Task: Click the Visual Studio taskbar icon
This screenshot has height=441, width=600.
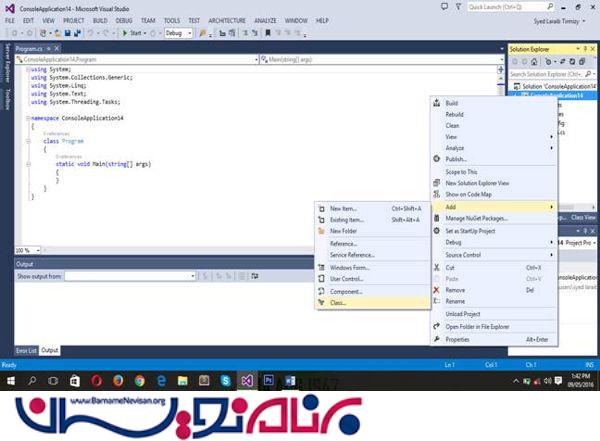Action: pos(247,381)
